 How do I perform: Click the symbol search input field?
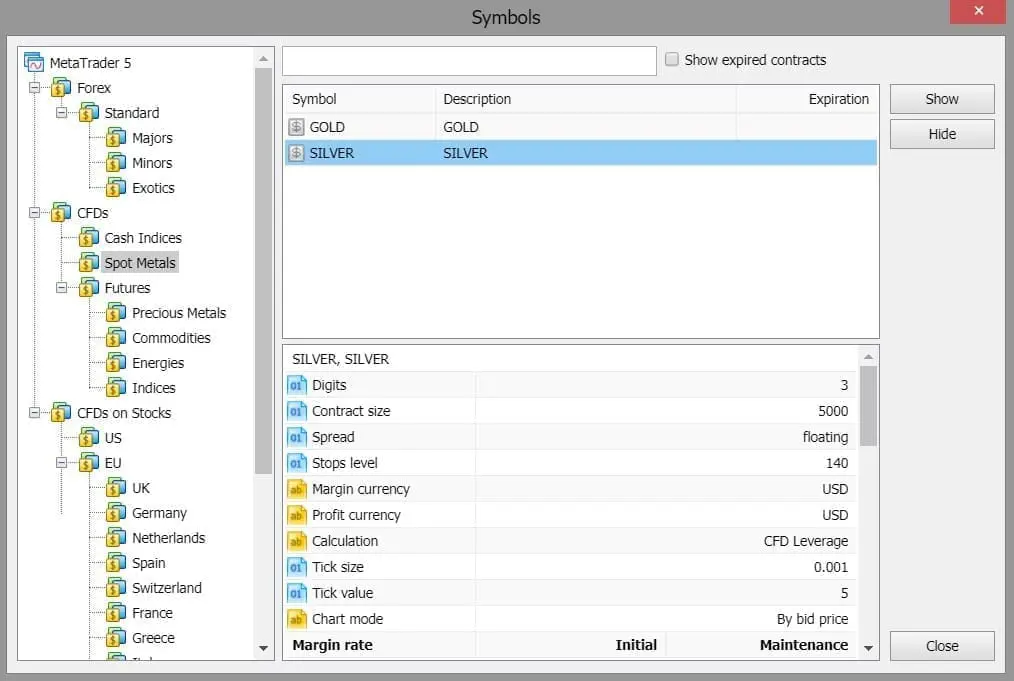click(x=470, y=60)
